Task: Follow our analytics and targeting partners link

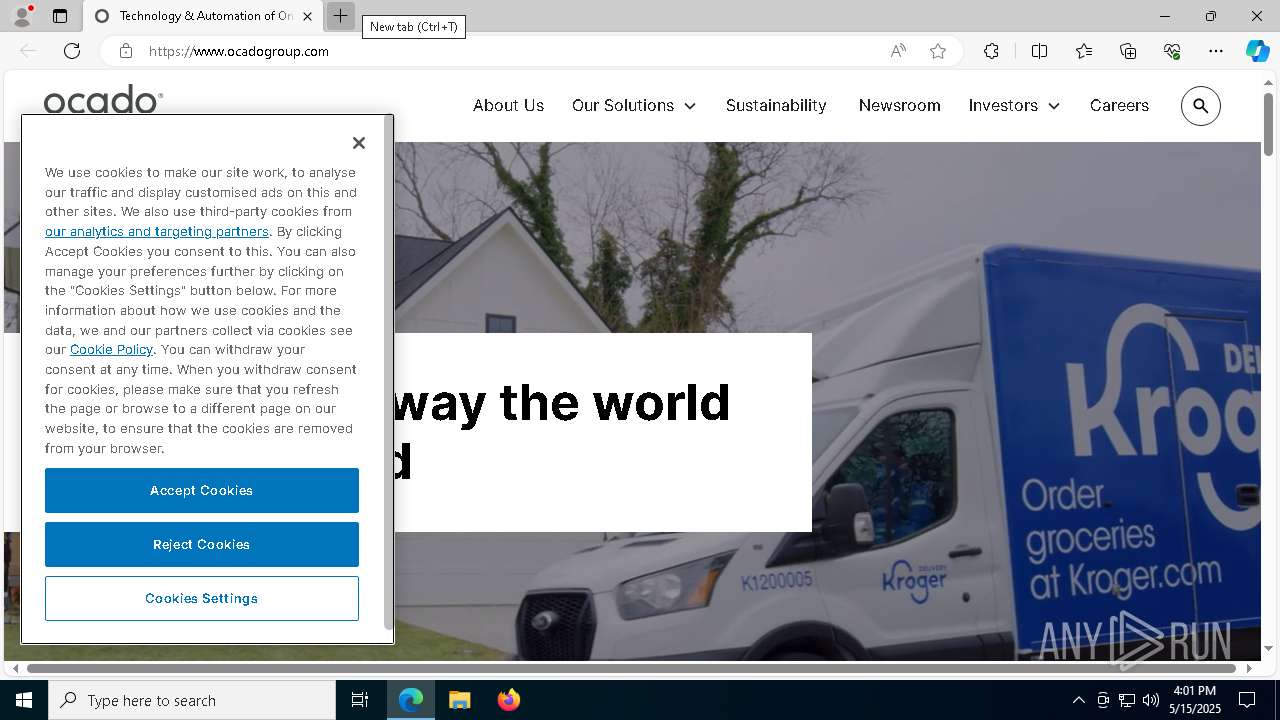Action: [157, 231]
